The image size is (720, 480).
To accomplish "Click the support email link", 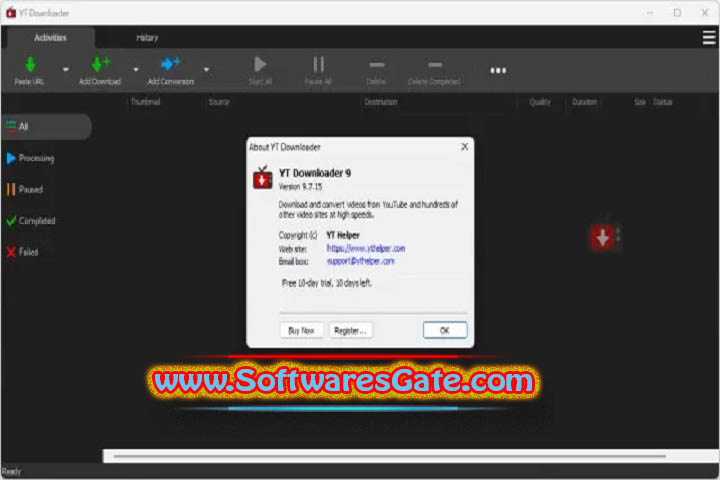I will [x=360, y=261].
